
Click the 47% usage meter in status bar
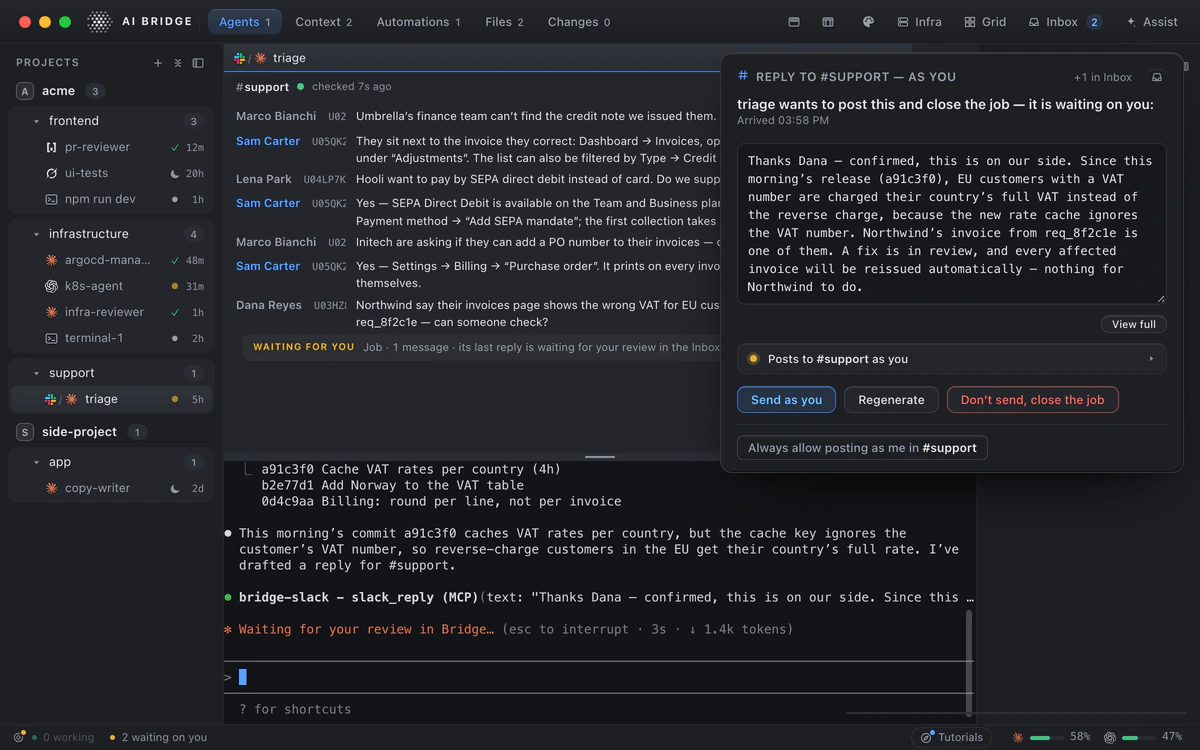click(1143, 737)
